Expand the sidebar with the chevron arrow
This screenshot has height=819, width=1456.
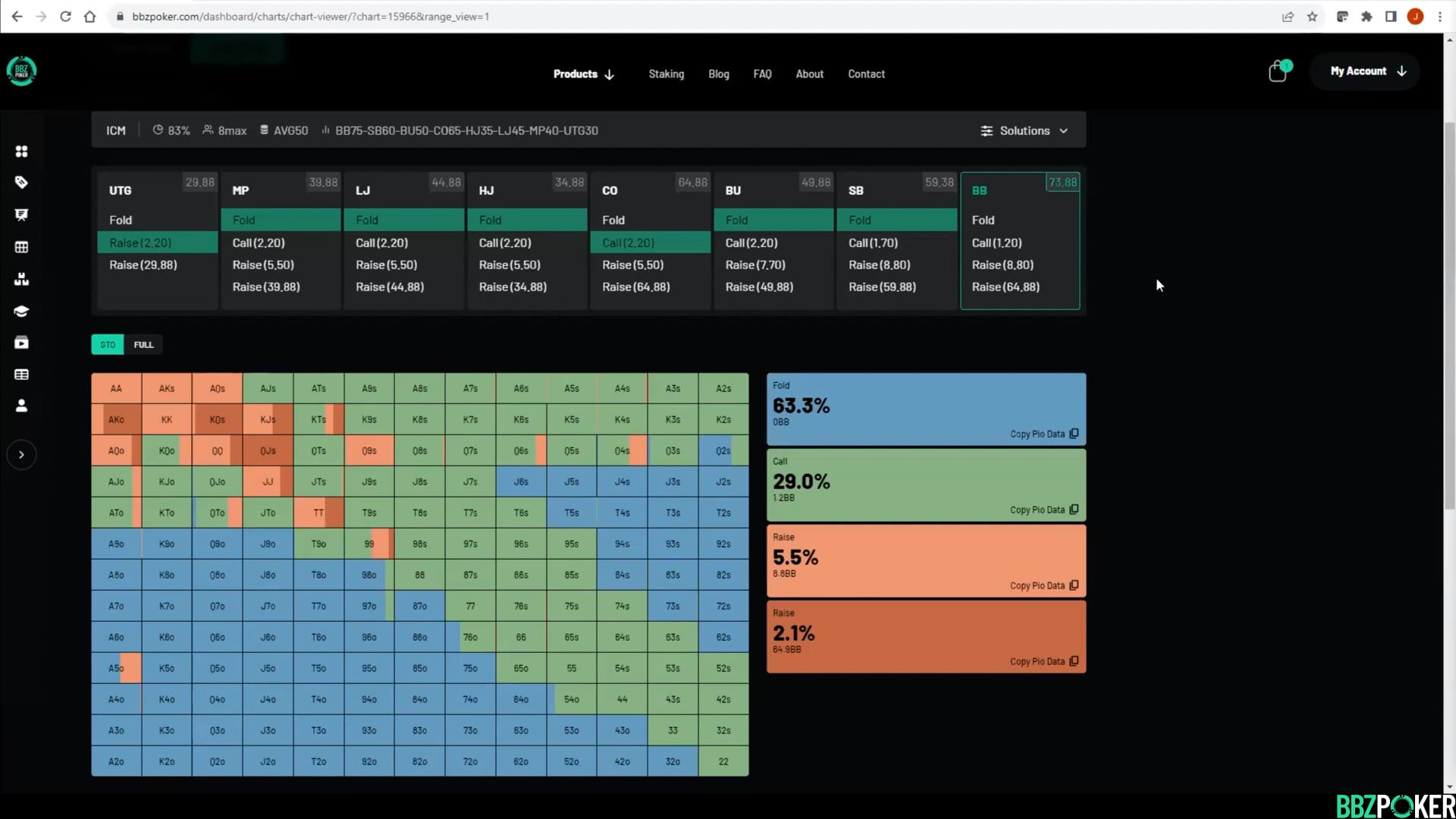21,455
